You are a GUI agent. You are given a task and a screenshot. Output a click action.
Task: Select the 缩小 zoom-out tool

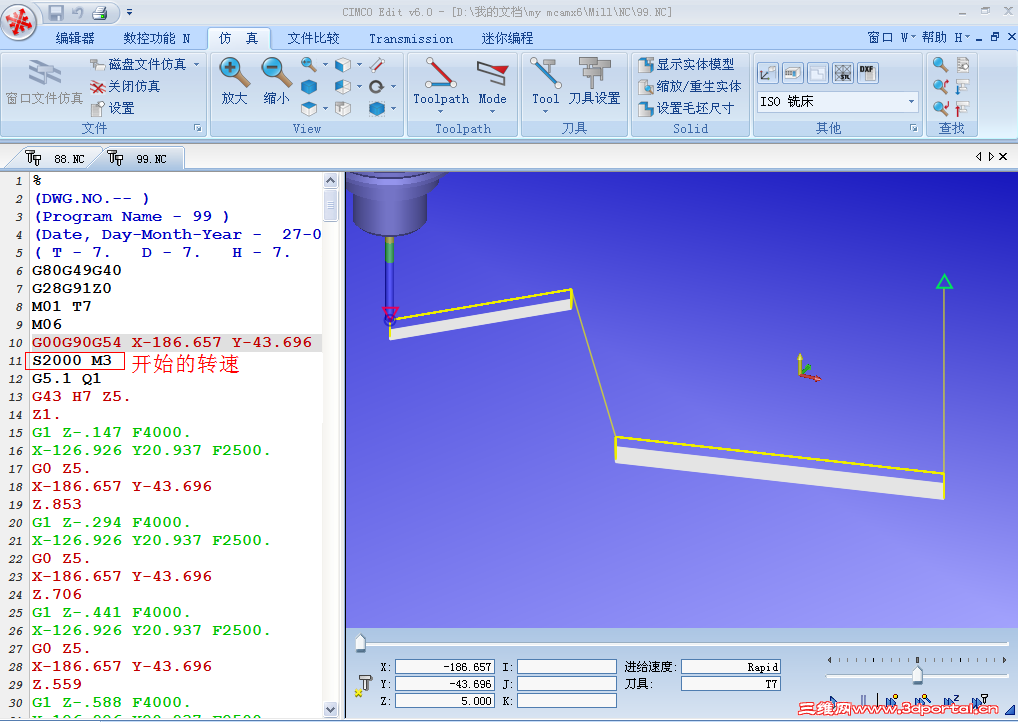coord(275,80)
